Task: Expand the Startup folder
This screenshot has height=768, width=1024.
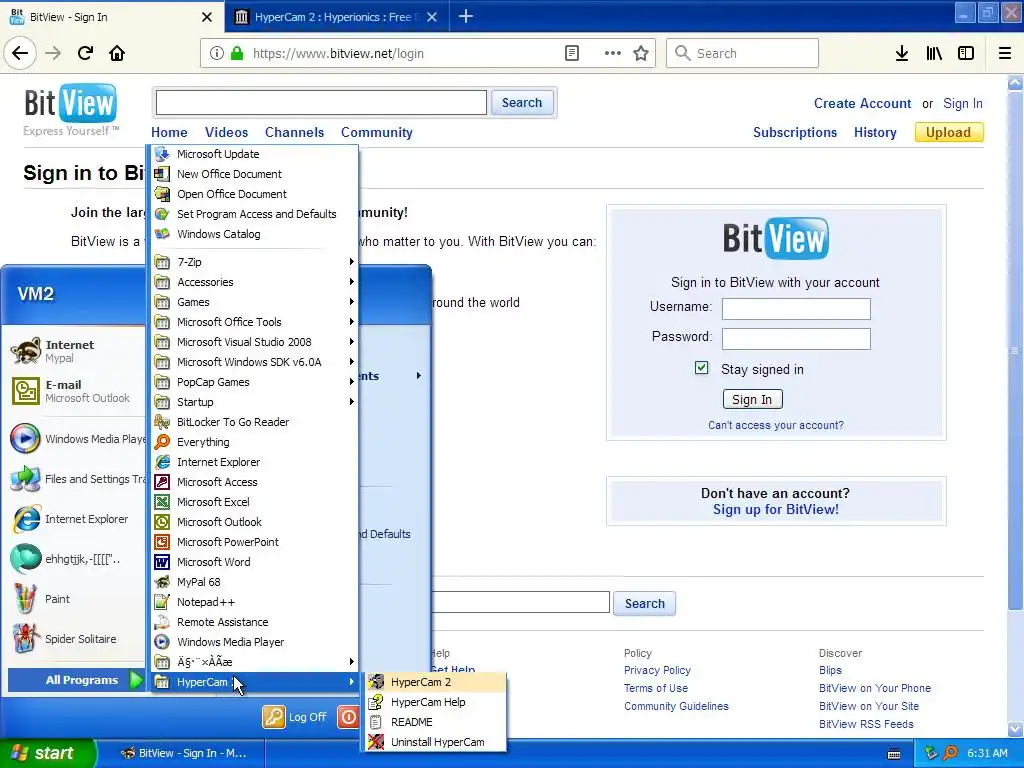Action: [x=255, y=402]
